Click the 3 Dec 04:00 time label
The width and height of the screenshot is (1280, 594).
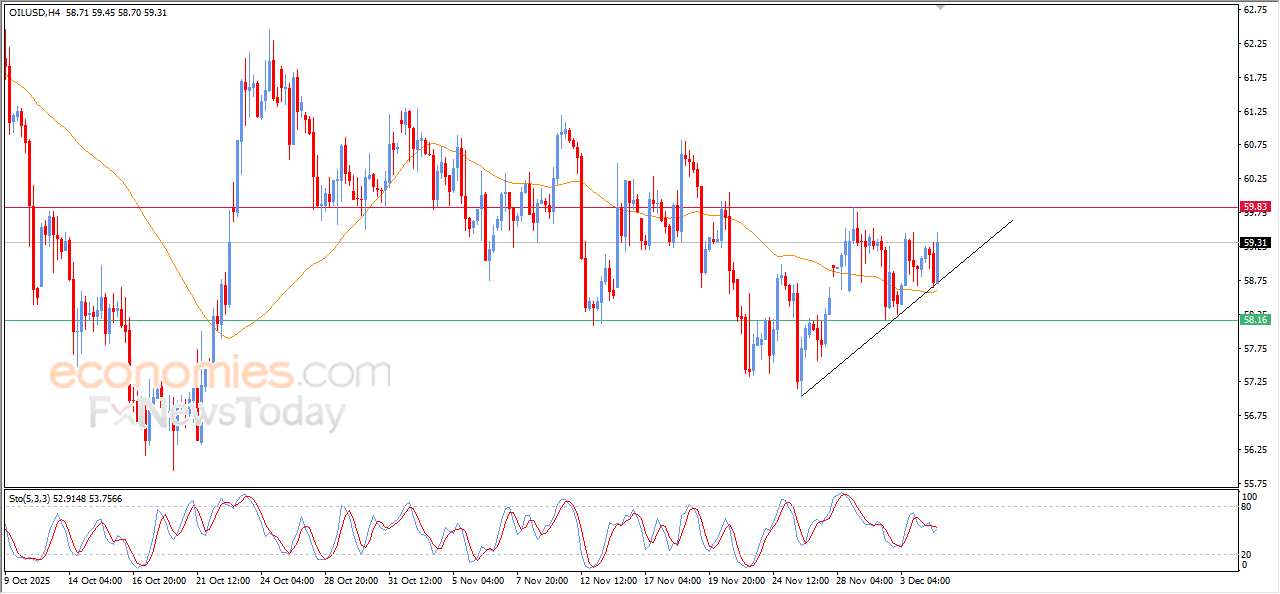point(925,580)
